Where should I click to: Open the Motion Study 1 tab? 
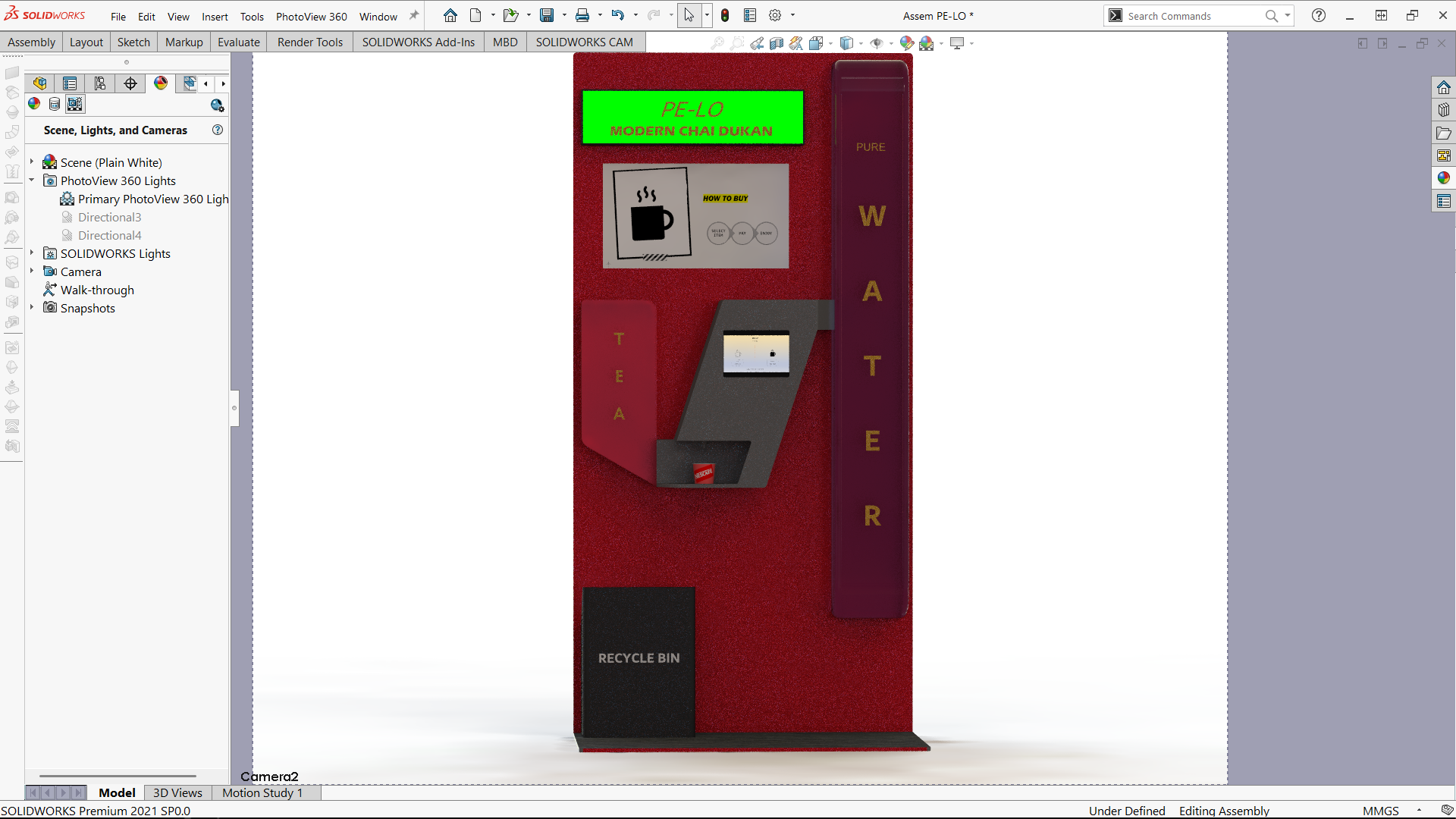click(262, 792)
